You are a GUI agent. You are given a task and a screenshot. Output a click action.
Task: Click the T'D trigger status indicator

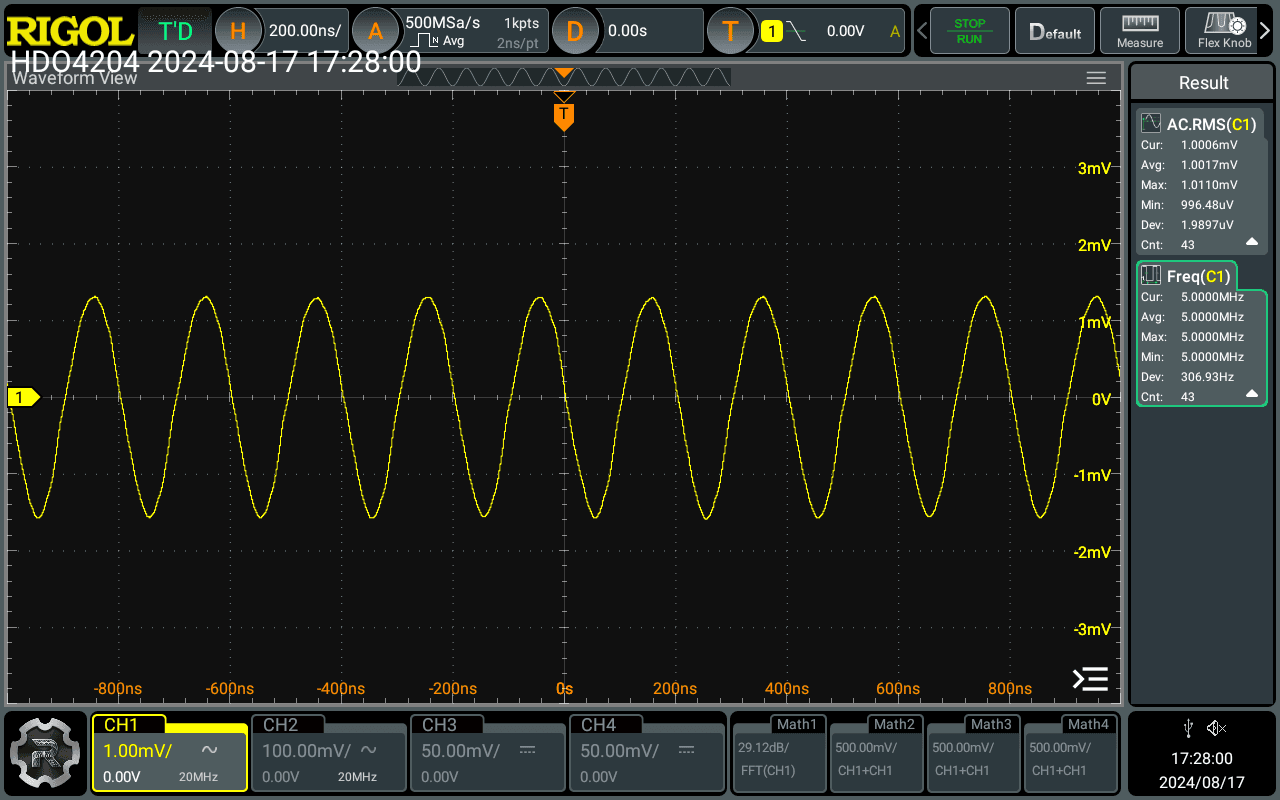point(175,31)
